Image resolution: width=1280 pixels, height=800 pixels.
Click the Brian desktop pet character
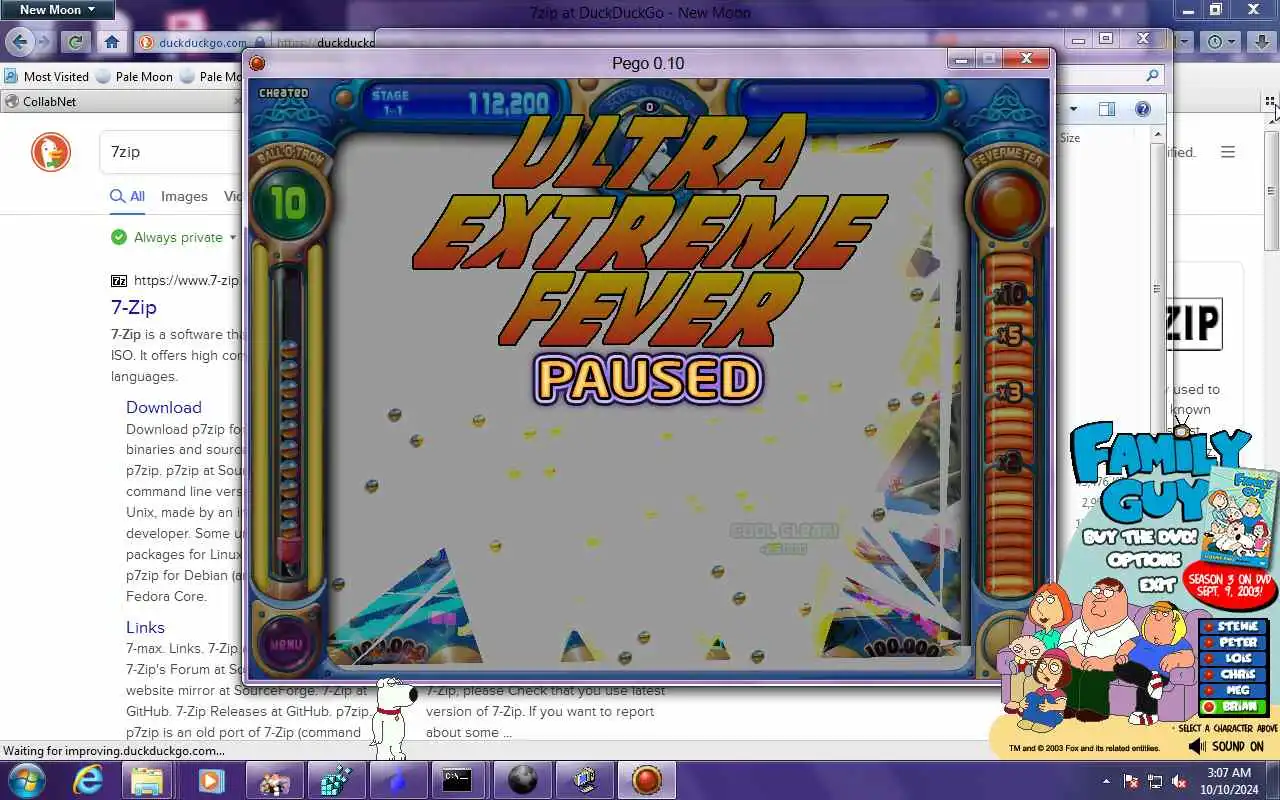tap(393, 718)
